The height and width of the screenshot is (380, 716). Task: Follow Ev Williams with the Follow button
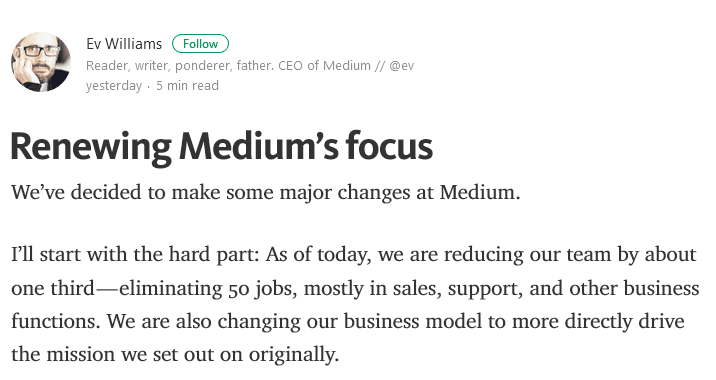pyautogui.click(x=200, y=44)
